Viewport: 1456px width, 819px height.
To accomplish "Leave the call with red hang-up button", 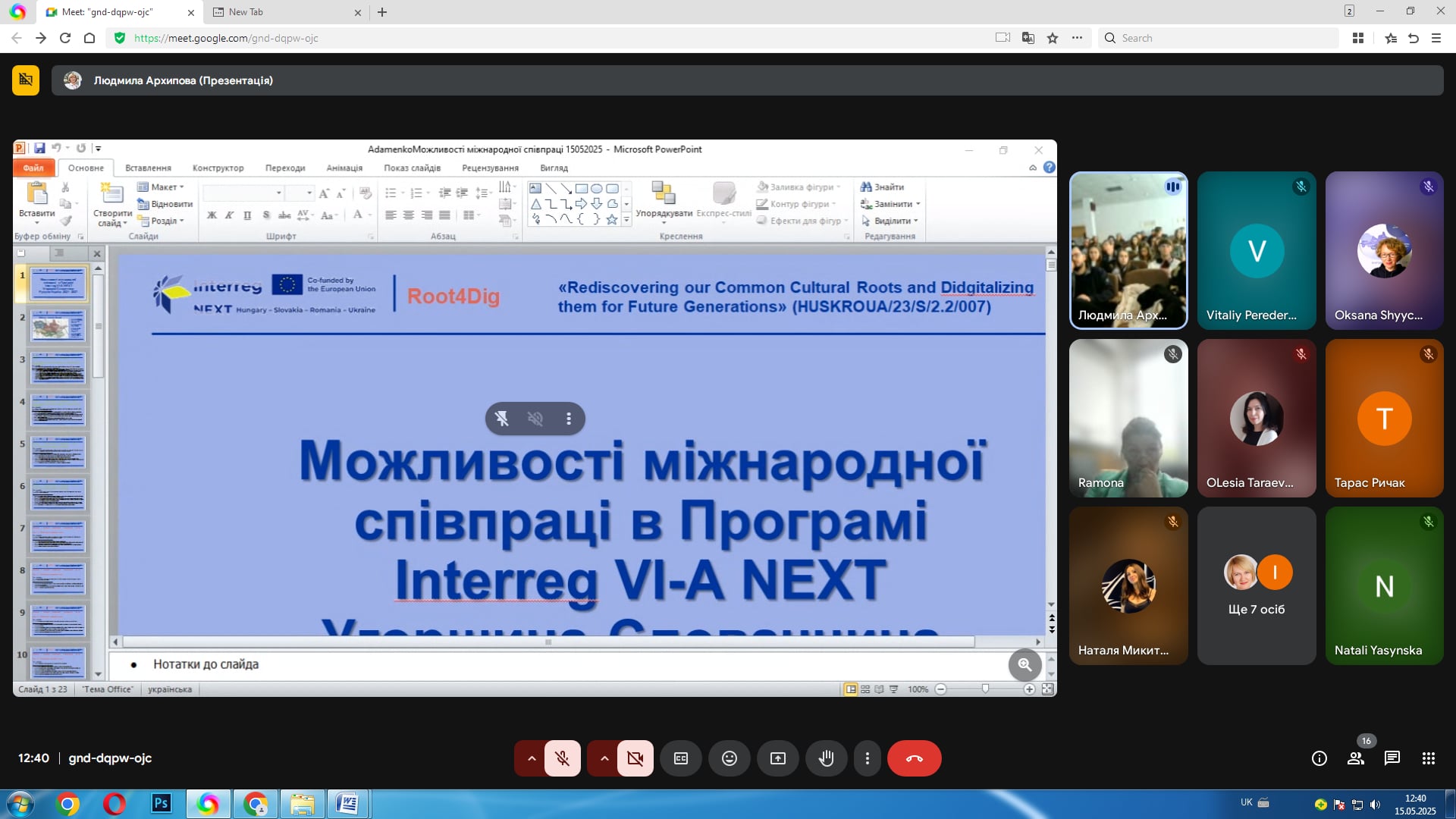I will point(915,758).
